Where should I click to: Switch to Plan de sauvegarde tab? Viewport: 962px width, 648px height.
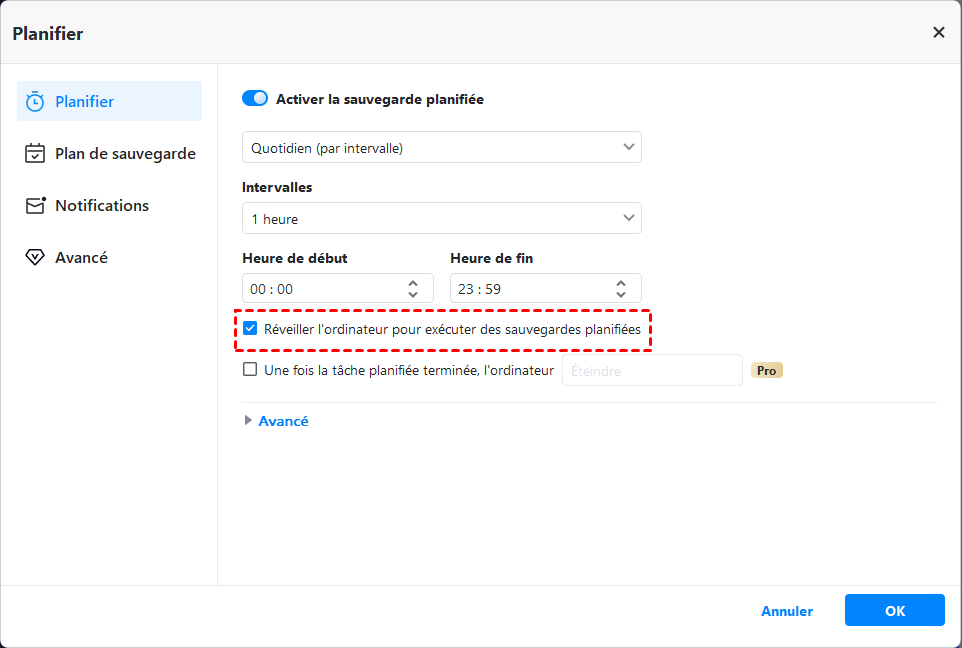click(x=124, y=154)
